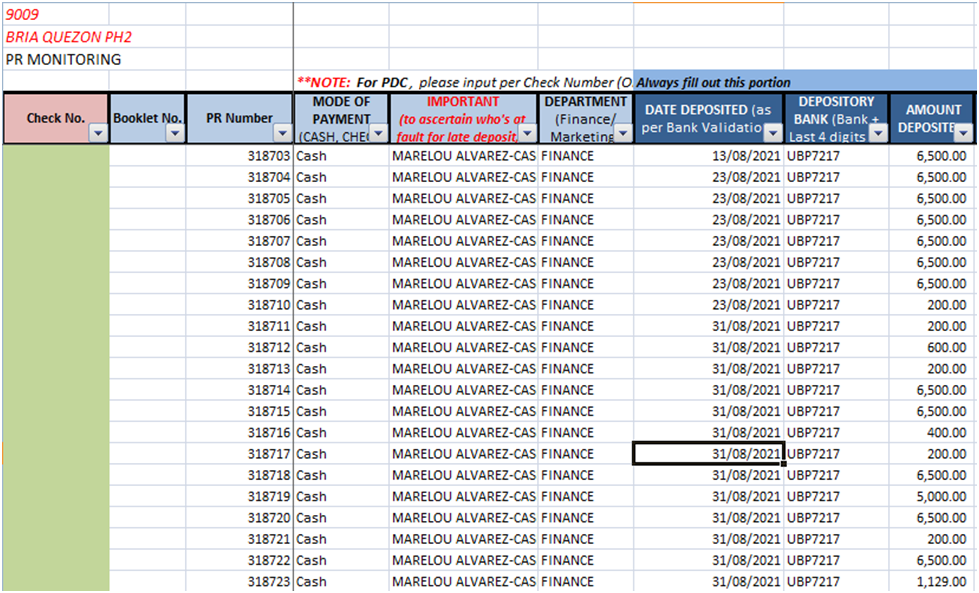This screenshot has width=979, height=593.
Task: Open the IMPORTANT column filter dropdown
Action: coord(528,132)
